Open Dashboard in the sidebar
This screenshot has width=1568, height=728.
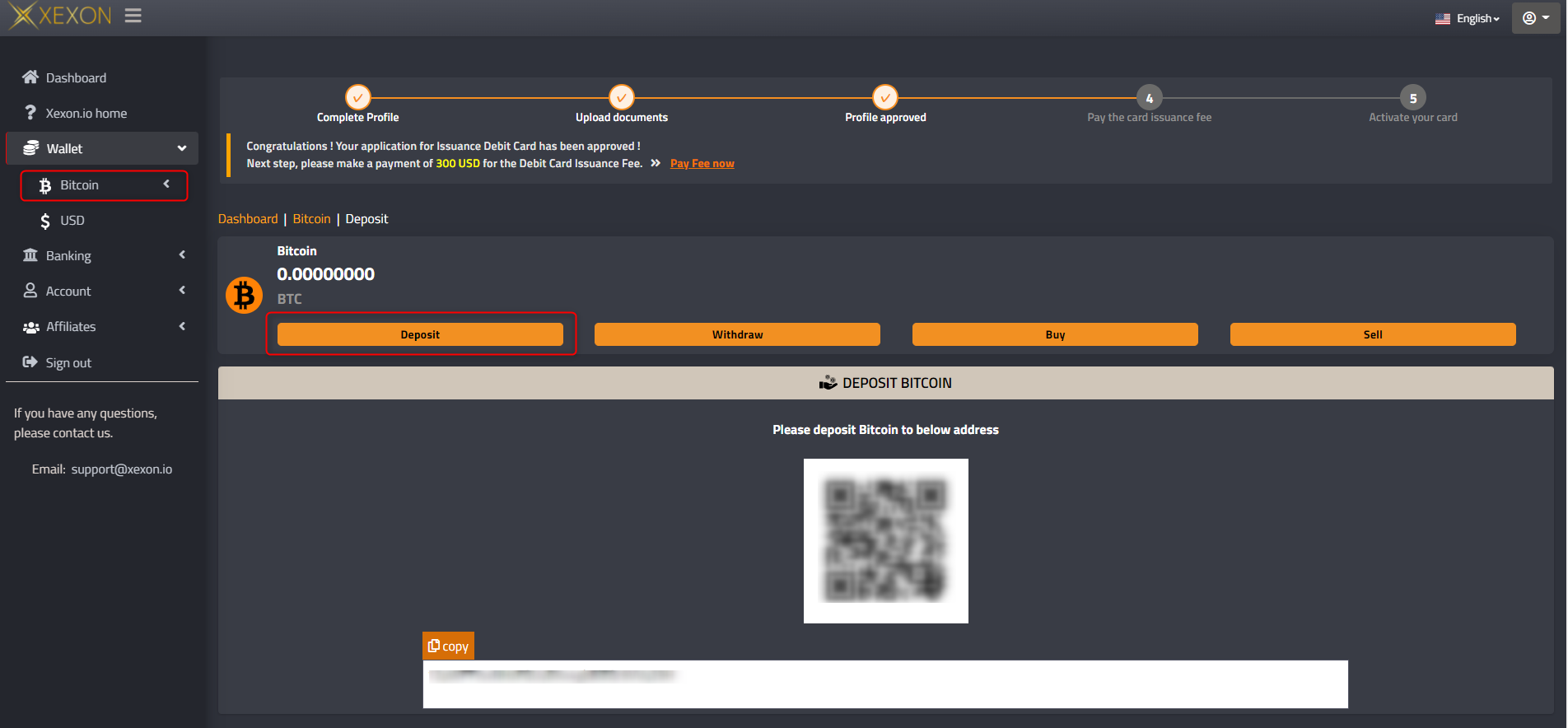click(76, 77)
